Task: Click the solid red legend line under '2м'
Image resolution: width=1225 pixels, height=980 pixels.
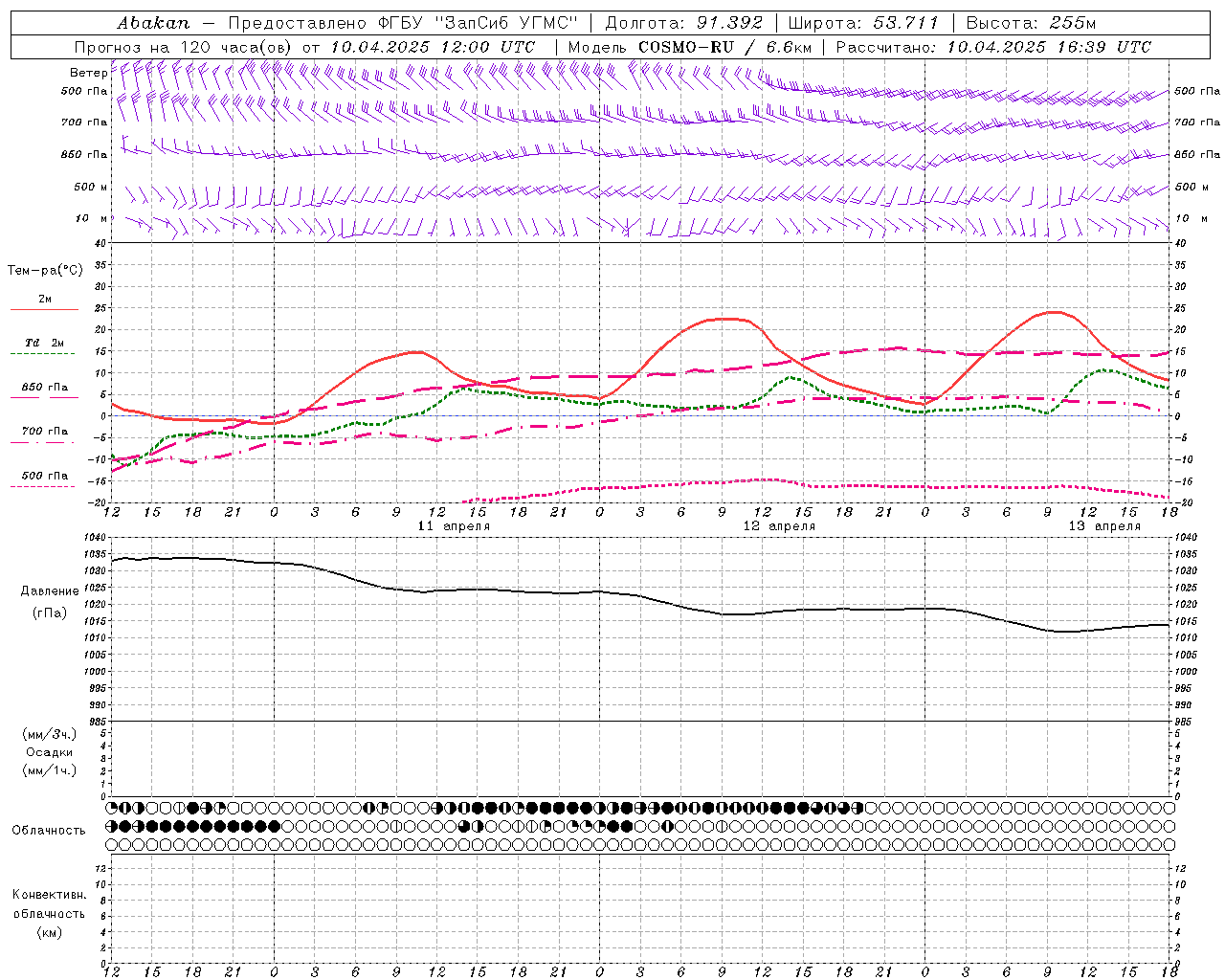Action: pos(44,310)
